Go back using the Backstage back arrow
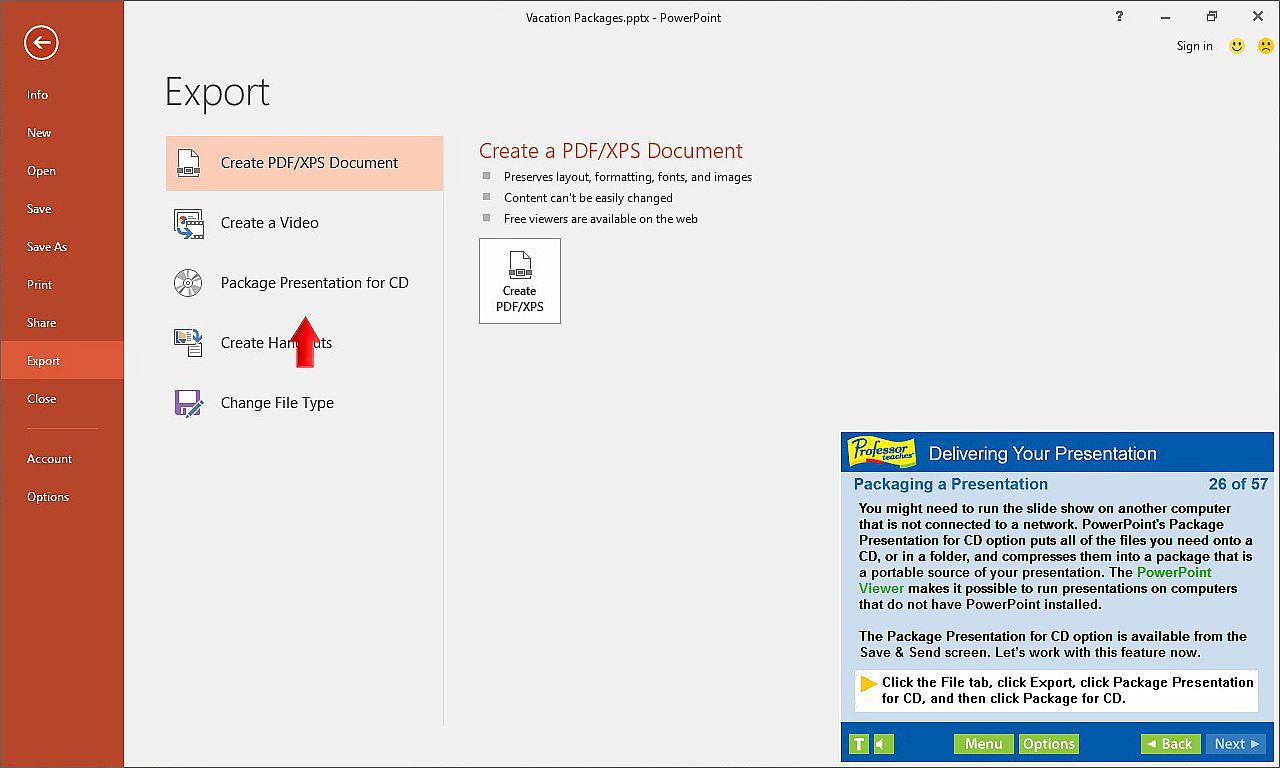The height and width of the screenshot is (768, 1280). pos(42,42)
